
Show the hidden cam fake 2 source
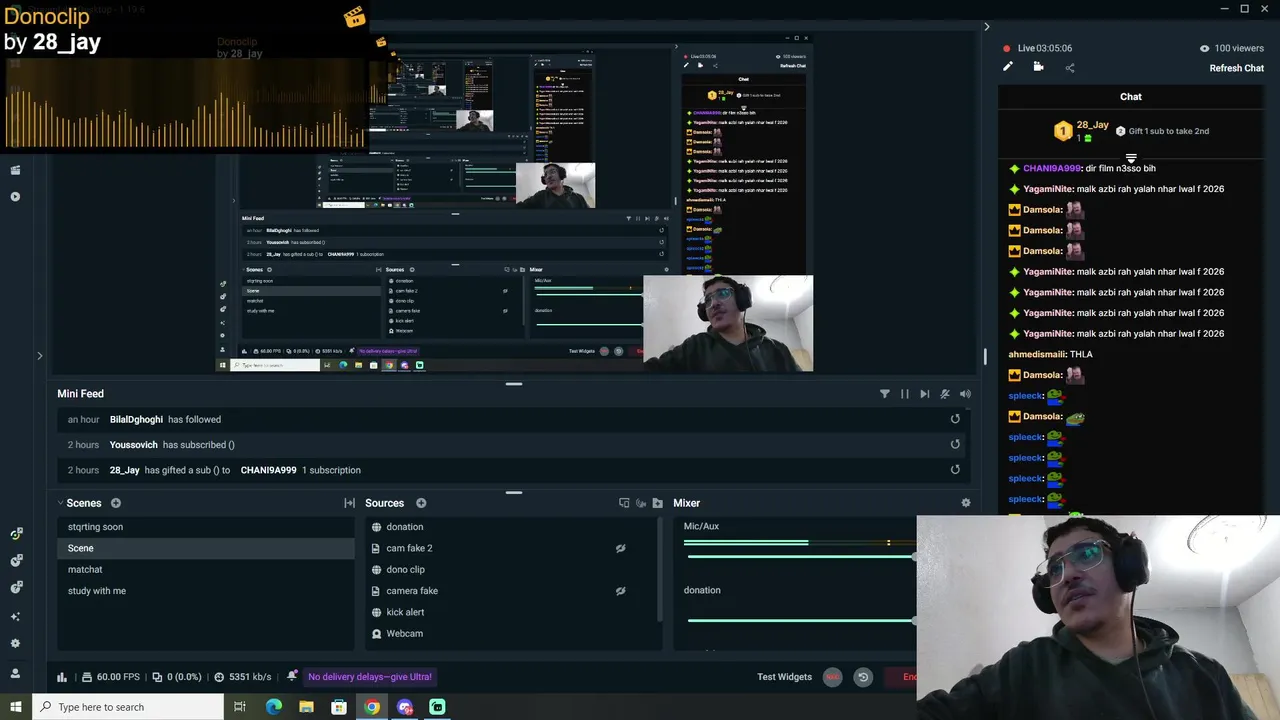(x=620, y=548)
